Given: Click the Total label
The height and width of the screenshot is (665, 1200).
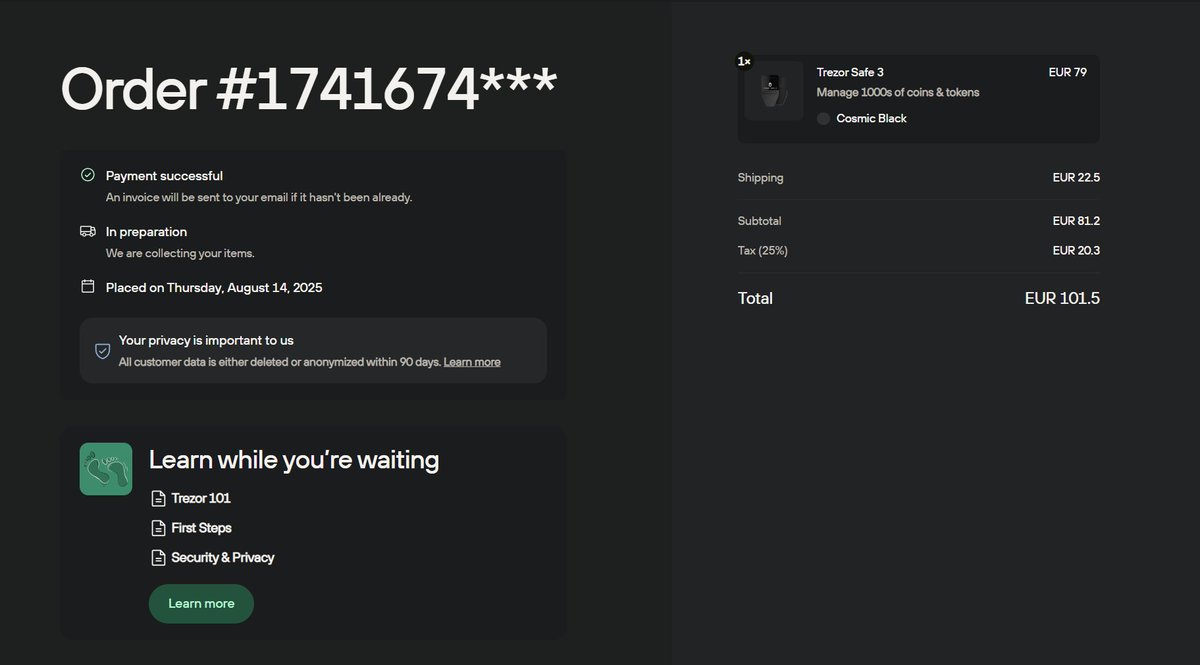Looking at the screenshot, I should click(755, 298).
